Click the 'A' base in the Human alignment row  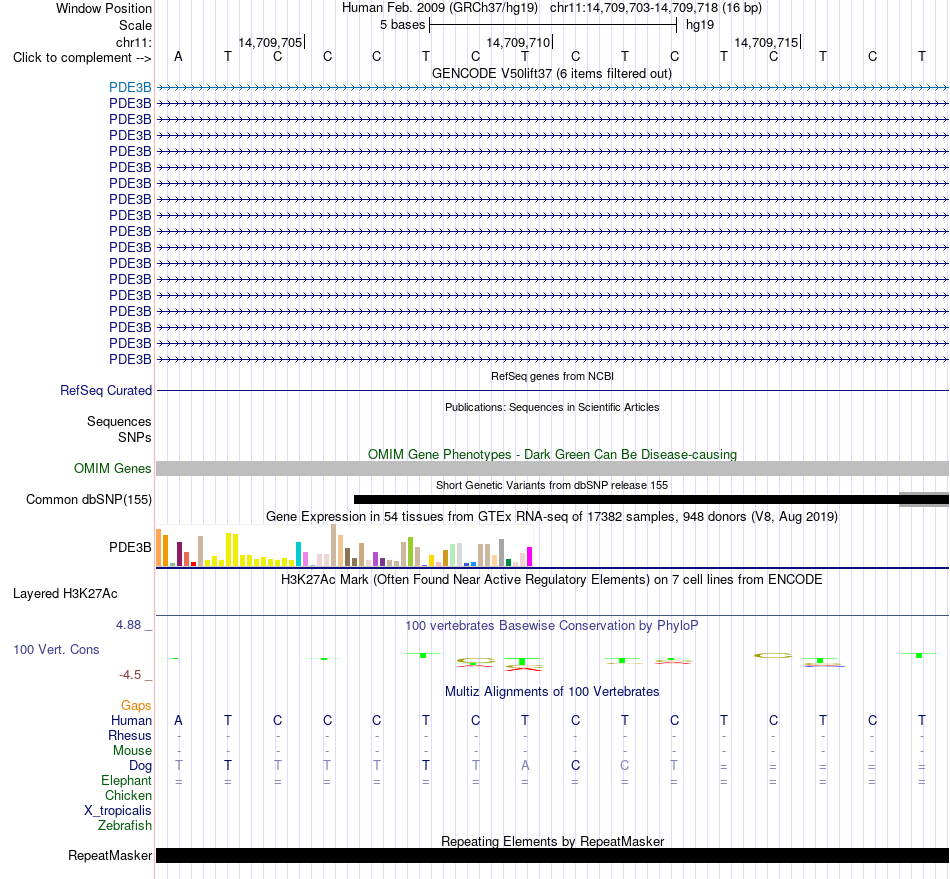coord(178,720)
